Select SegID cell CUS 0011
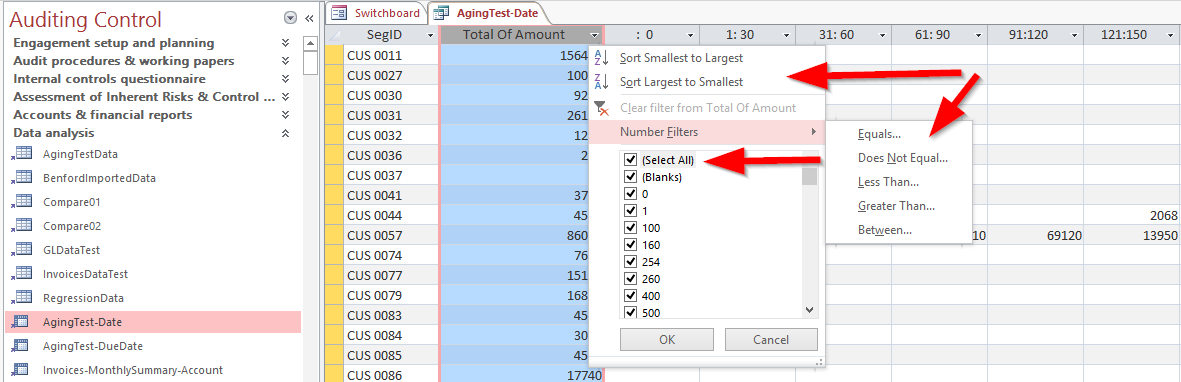The height and width of the screenshot is (382, 1181). [x=390, y=55]
